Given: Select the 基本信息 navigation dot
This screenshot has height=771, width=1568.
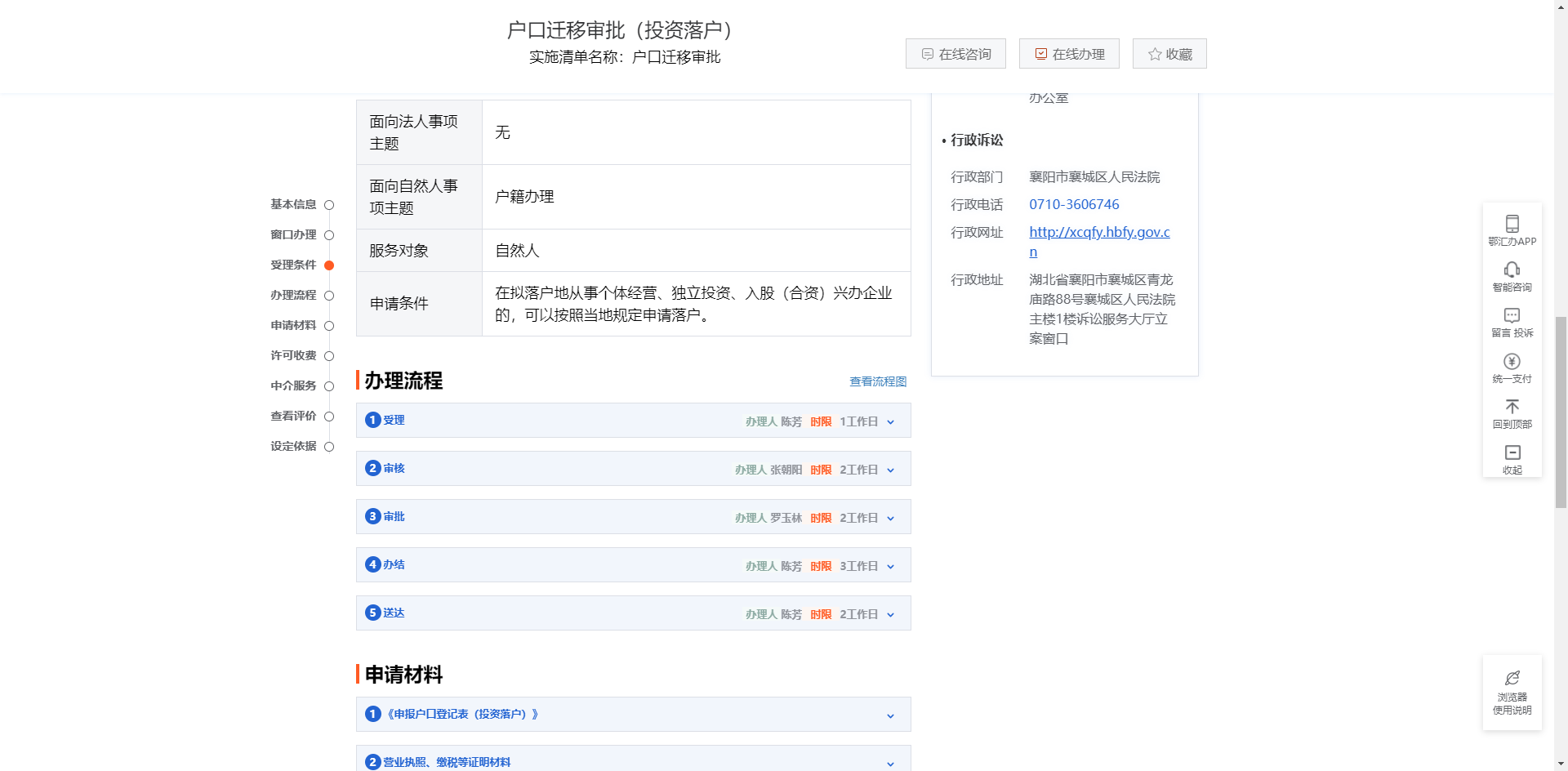Looking at the screenshot, I should pyautogui.click(x=329, y=205).
